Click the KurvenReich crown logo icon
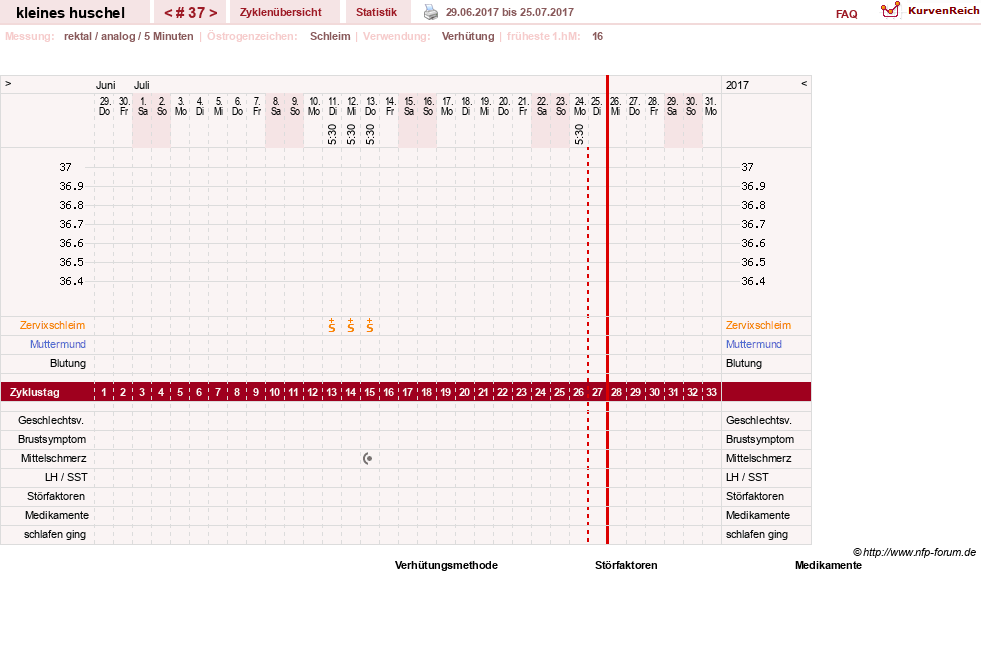This screenshot has height=664, width=981. pyautogui.click(x=890, y=10)
